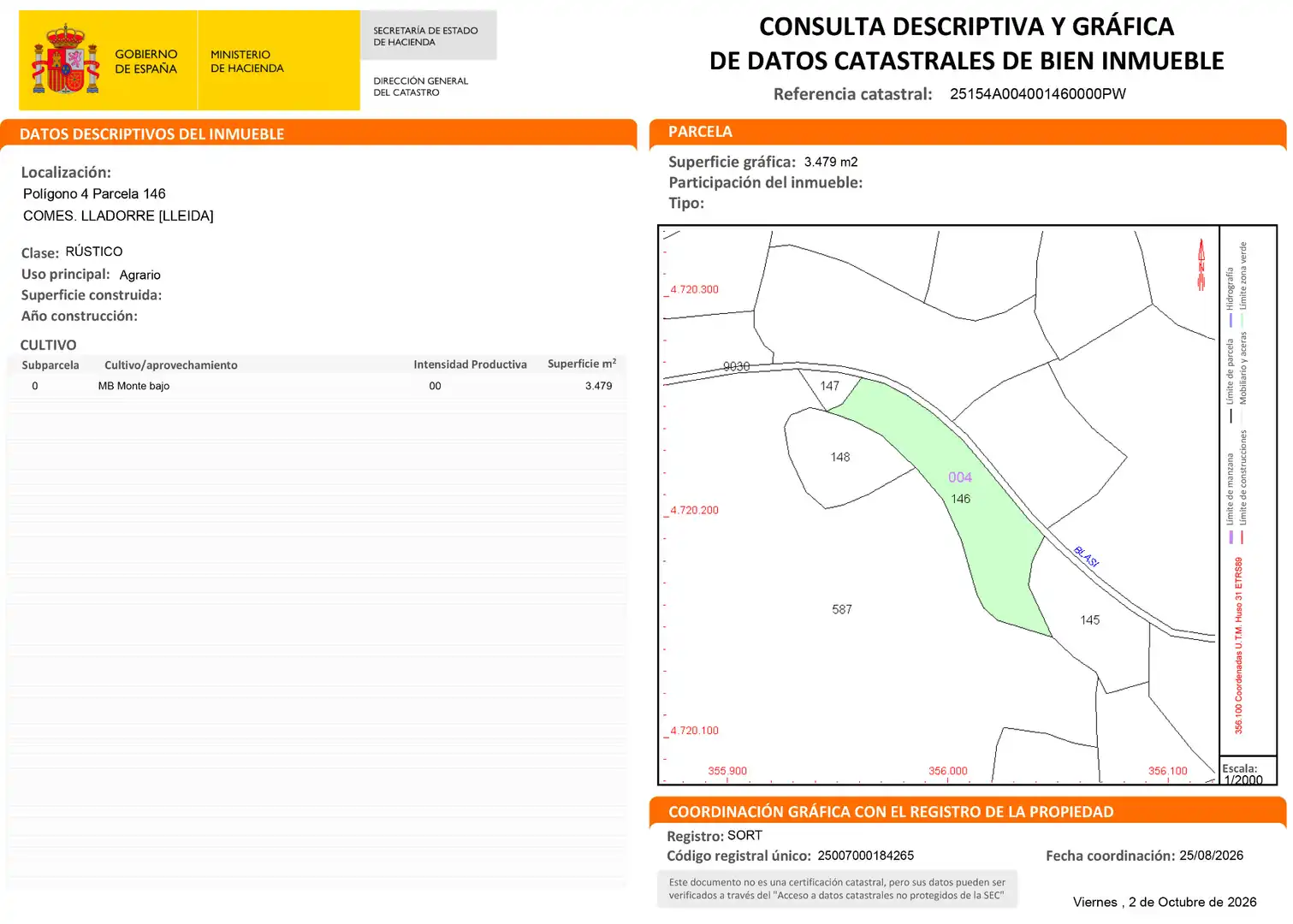The height and width of the screenshot is (924, 1293).
Task: Click 'SECRETARÍA DE ESTADO DE HACIENDA' label
Action: [425, 36]
